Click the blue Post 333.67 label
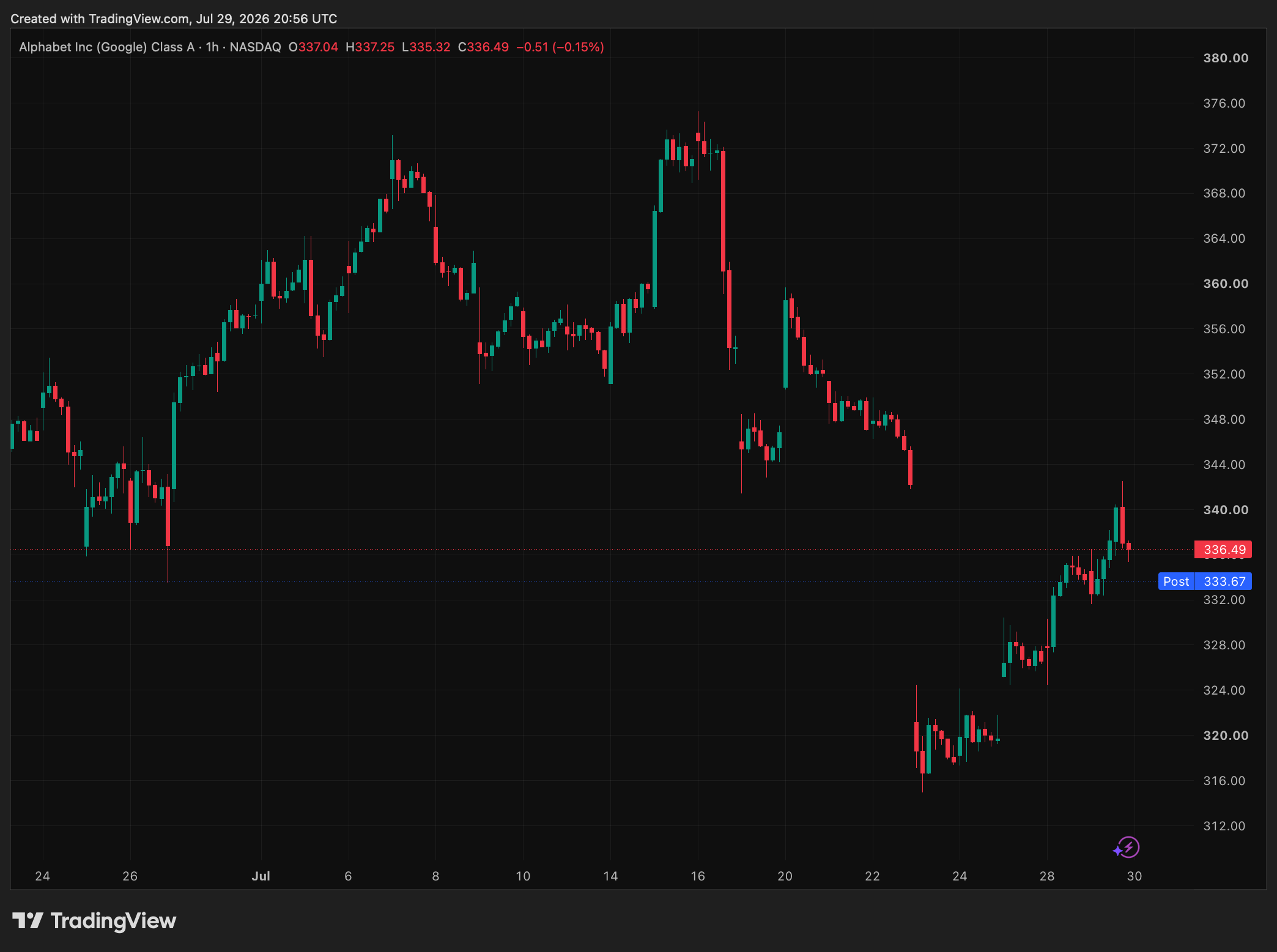1277x952 pixels. point(1205,581)
